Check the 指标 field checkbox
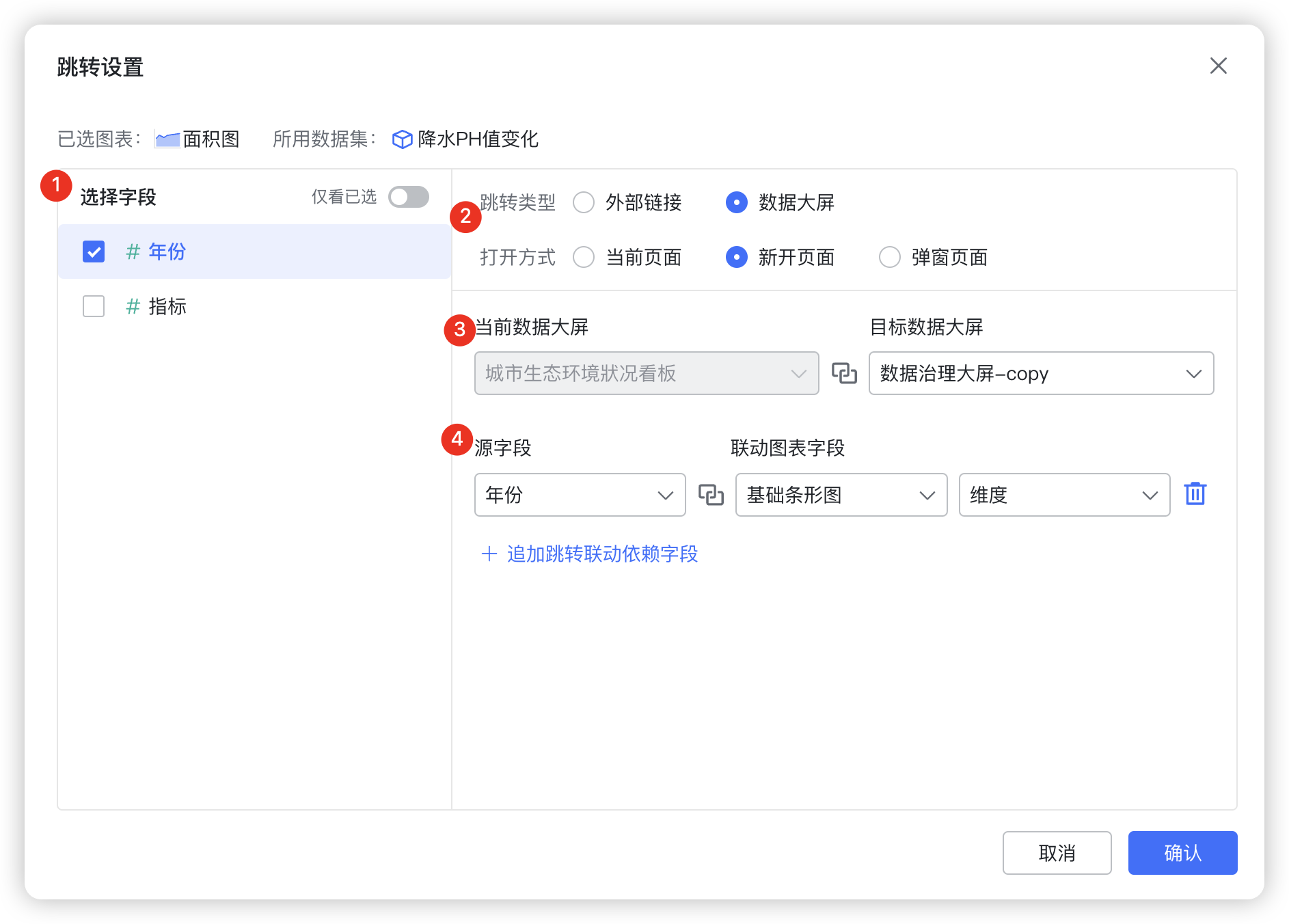This screenshot has height=924, width=1289. coord(94,306)
